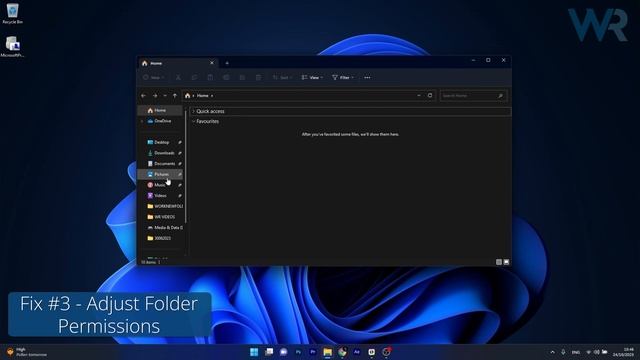Open Pictures in the sidebar
Viewport: 640px width, 360px height.
pyautogui.click(x=160, y=174)
